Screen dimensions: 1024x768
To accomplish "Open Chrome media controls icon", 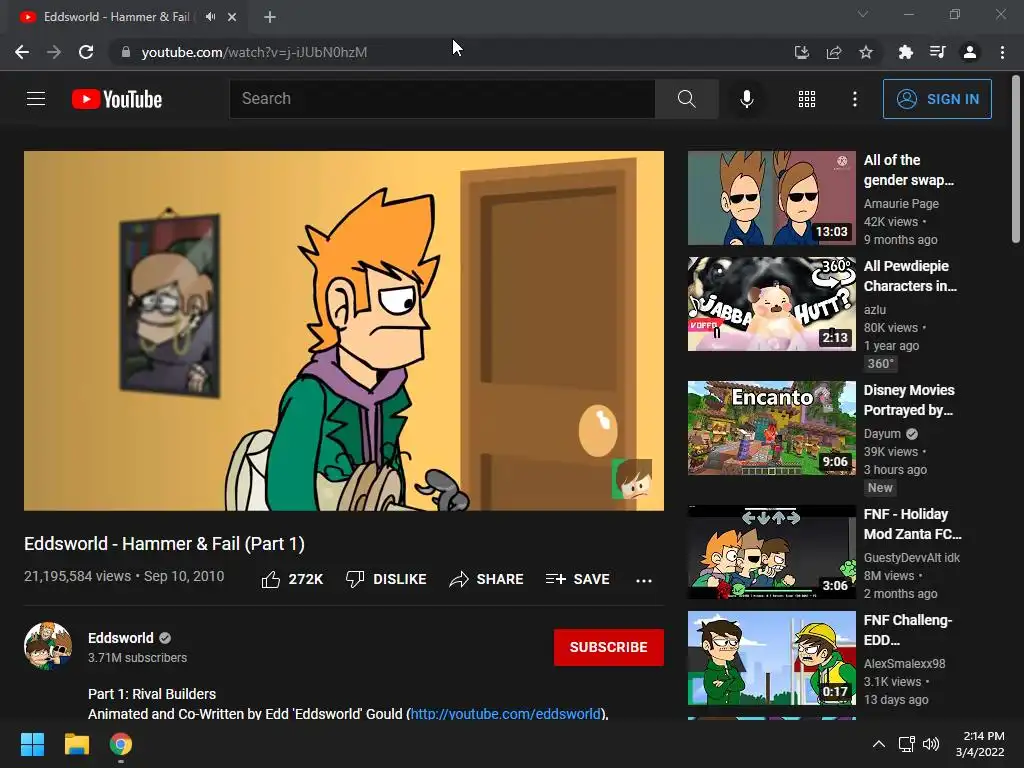I will click(x=937, y=52).
